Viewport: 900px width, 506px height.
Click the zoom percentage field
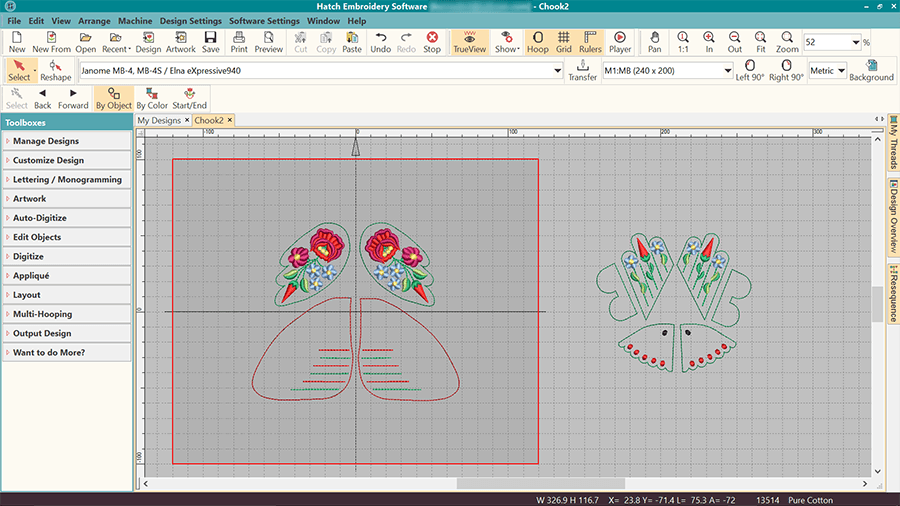(826, 43)
